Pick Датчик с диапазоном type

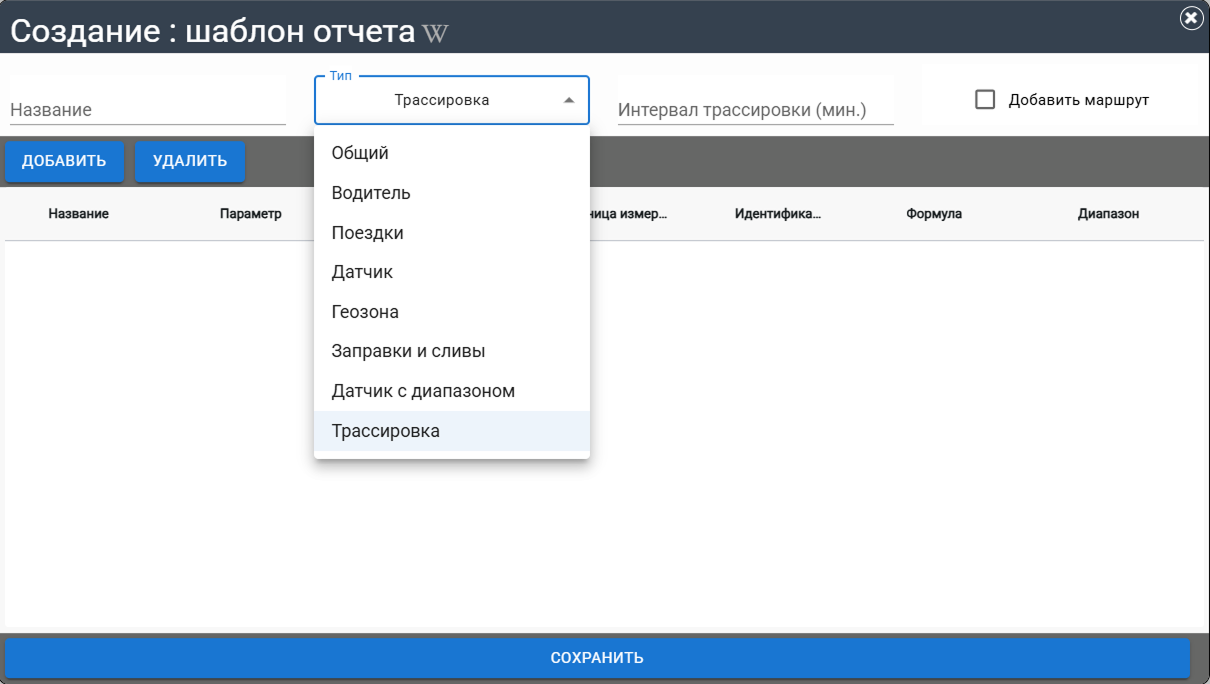click(x=423, y=391)
